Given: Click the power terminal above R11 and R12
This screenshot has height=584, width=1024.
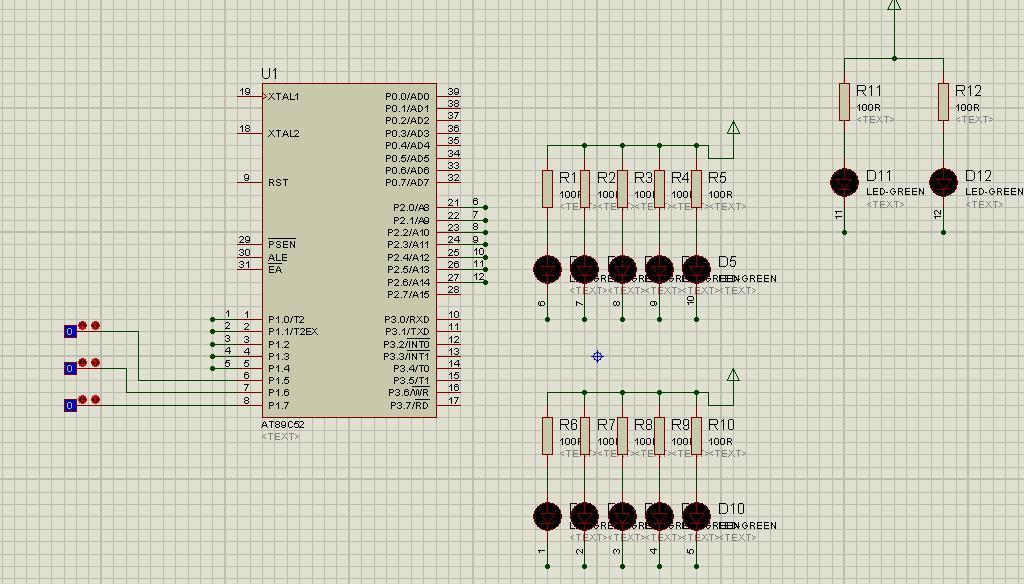Looking at the screenshot, I should point(894,5).
